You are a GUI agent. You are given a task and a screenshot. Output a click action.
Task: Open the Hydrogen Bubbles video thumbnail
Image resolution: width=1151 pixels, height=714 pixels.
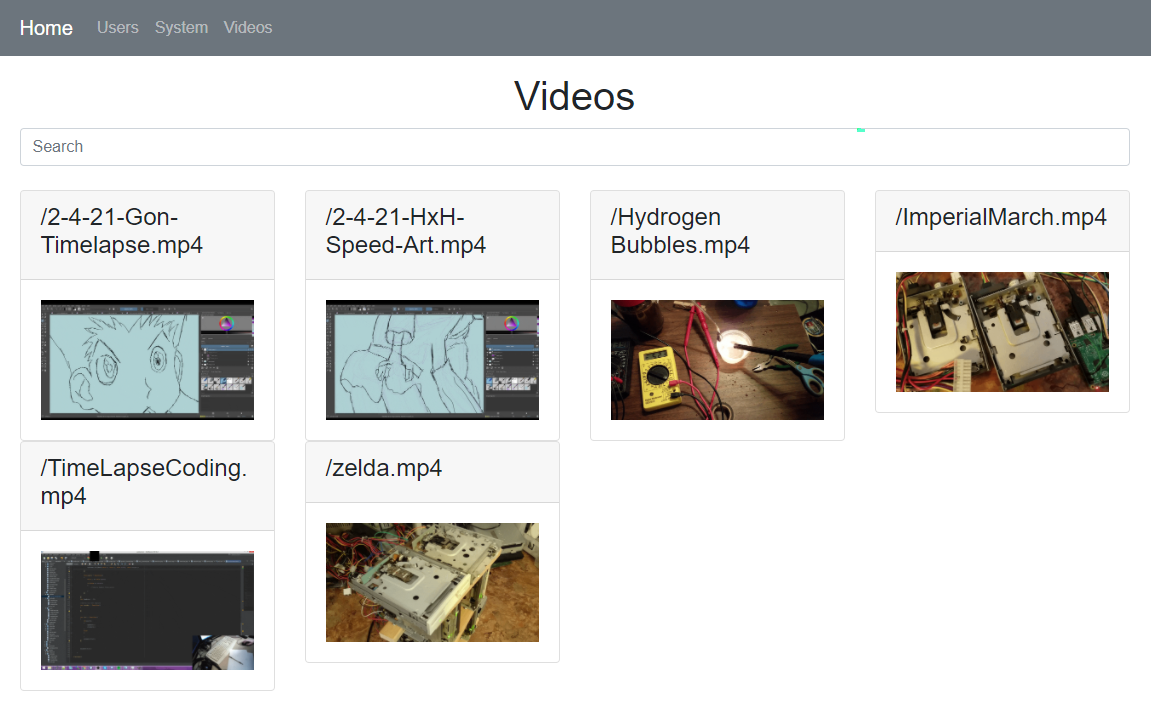717,360
